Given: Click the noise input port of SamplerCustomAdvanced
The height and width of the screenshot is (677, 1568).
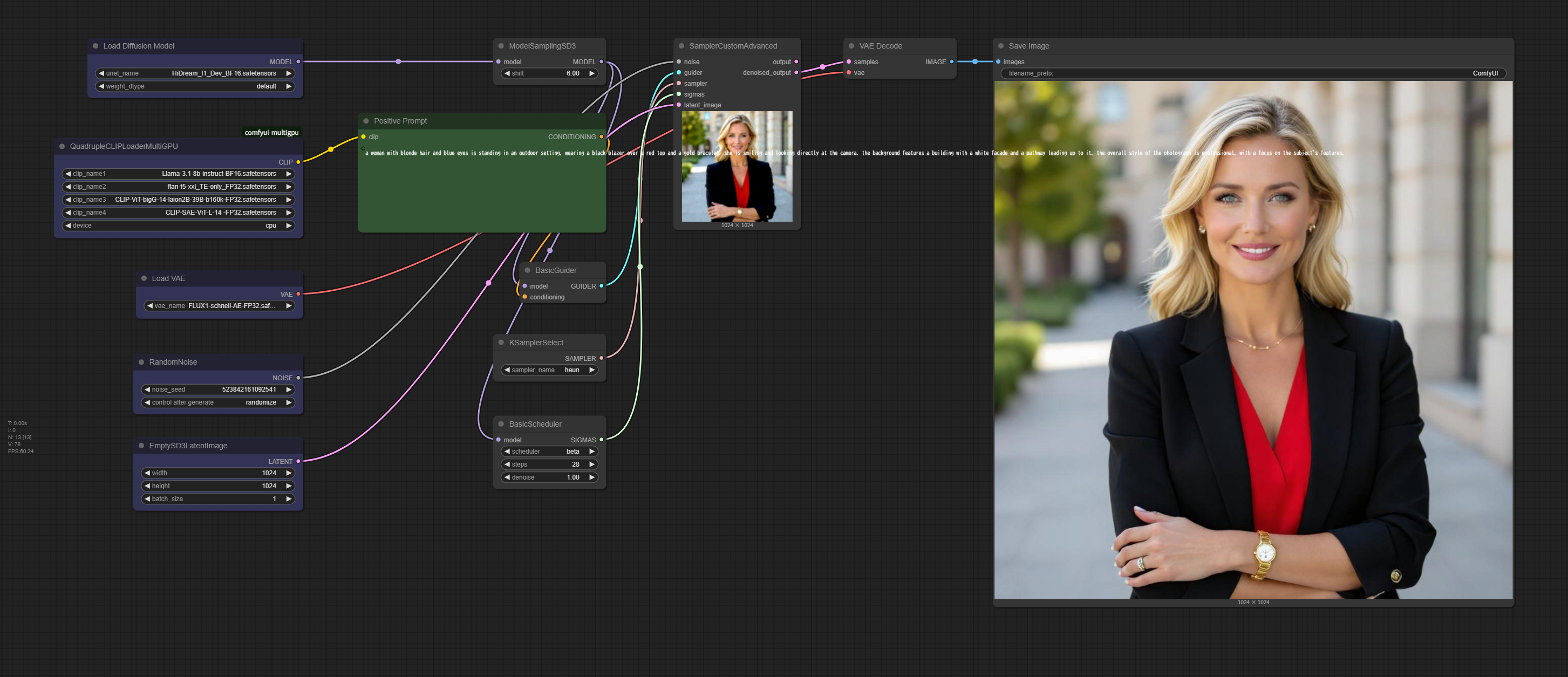Looking at the screenshot, I should tap(679, 61).
